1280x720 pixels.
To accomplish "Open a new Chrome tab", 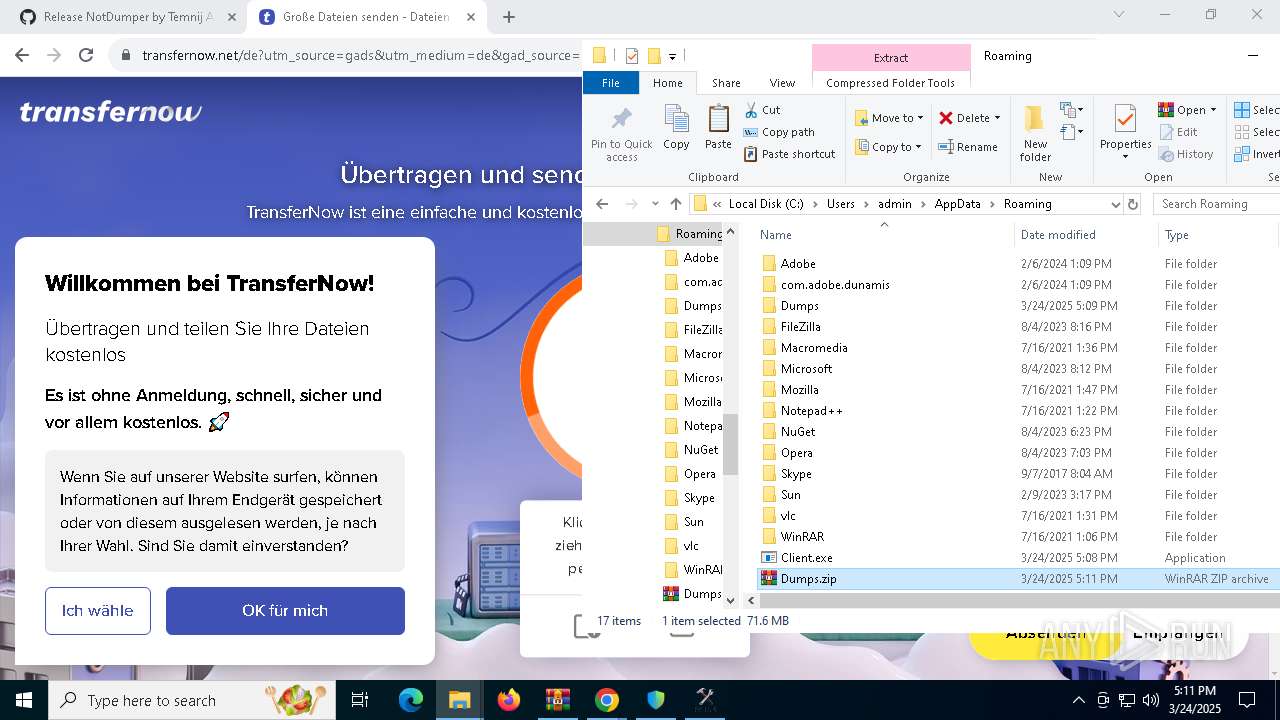I will 509,17.
